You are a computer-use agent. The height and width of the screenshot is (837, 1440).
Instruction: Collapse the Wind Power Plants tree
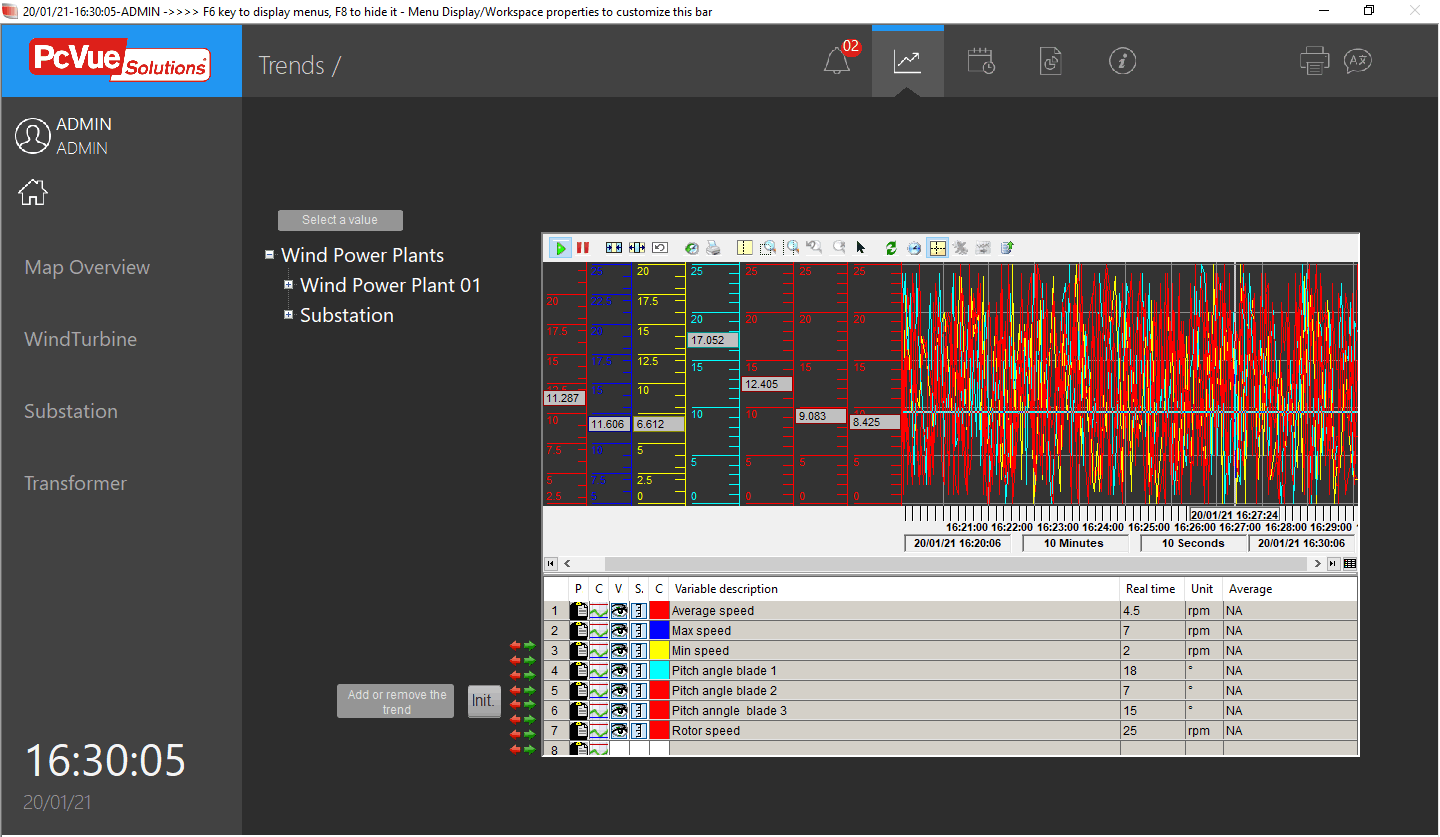tap(269, 255)
